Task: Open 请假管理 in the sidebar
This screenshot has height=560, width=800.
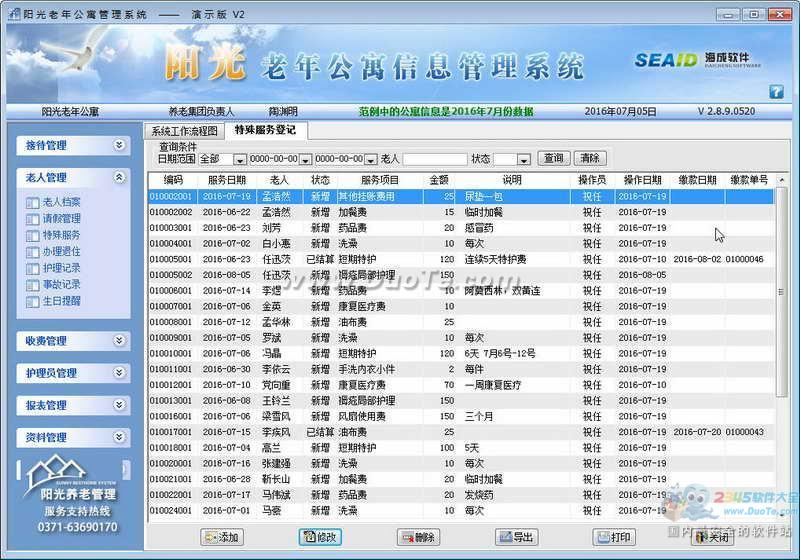Action: click(61, 219)
